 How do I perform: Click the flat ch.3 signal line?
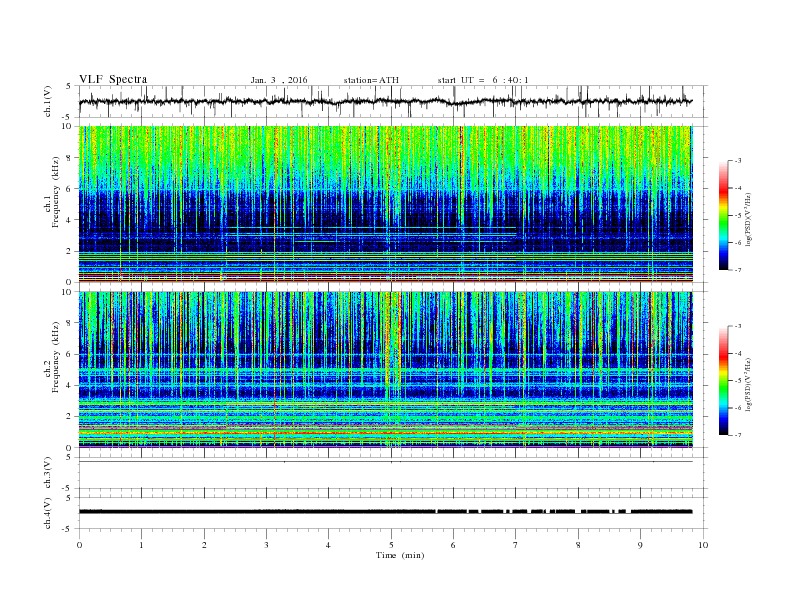pyautogui.click(x=385, y=462)
